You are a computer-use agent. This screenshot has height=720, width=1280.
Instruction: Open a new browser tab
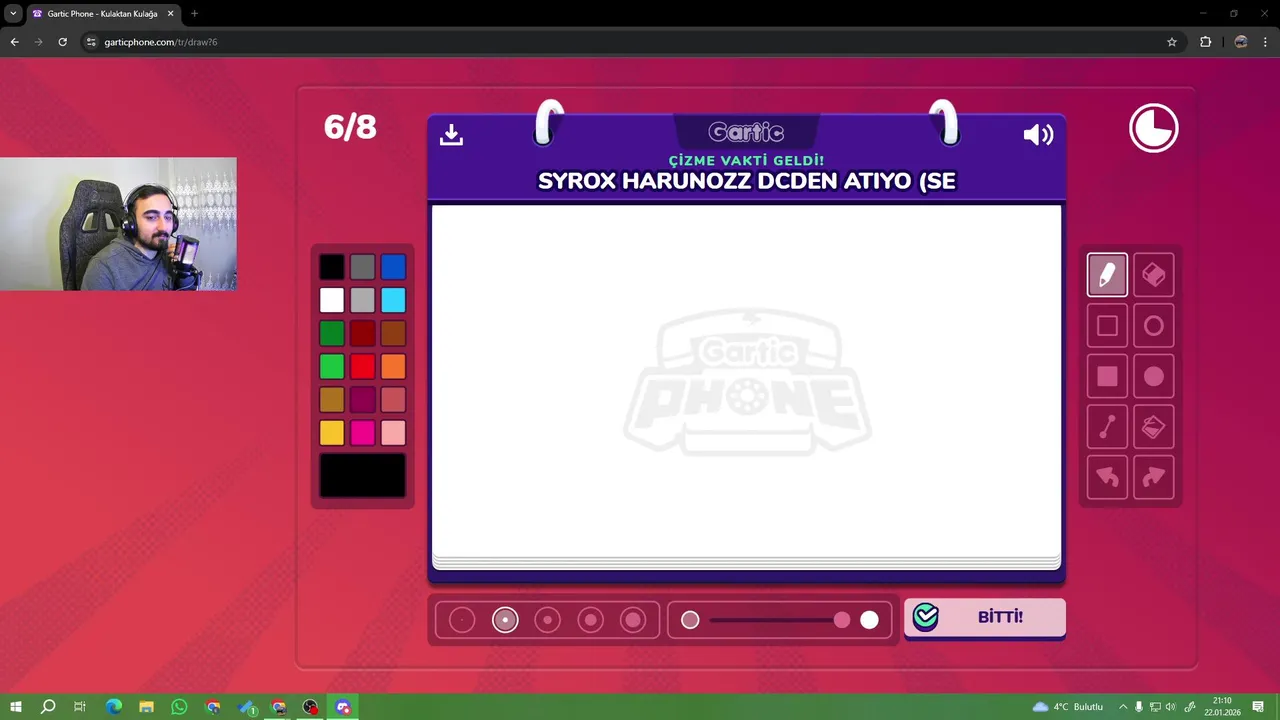194,14
